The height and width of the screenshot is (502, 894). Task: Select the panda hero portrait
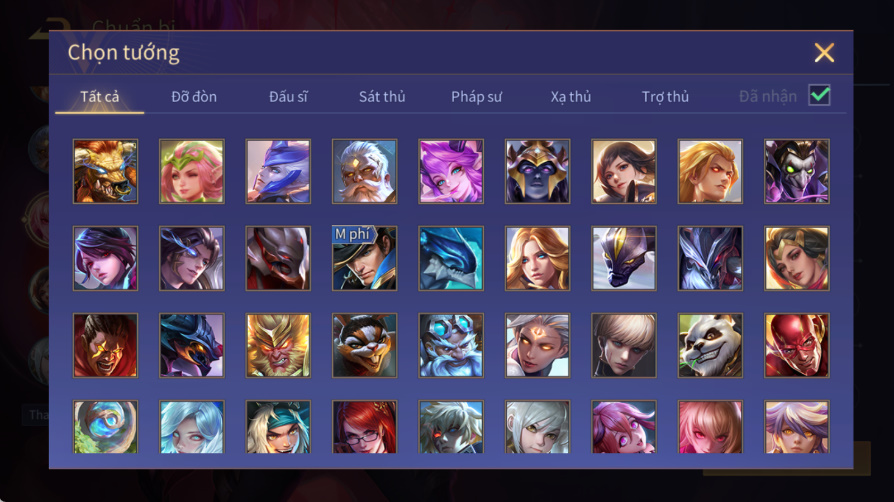coord(710,345)
